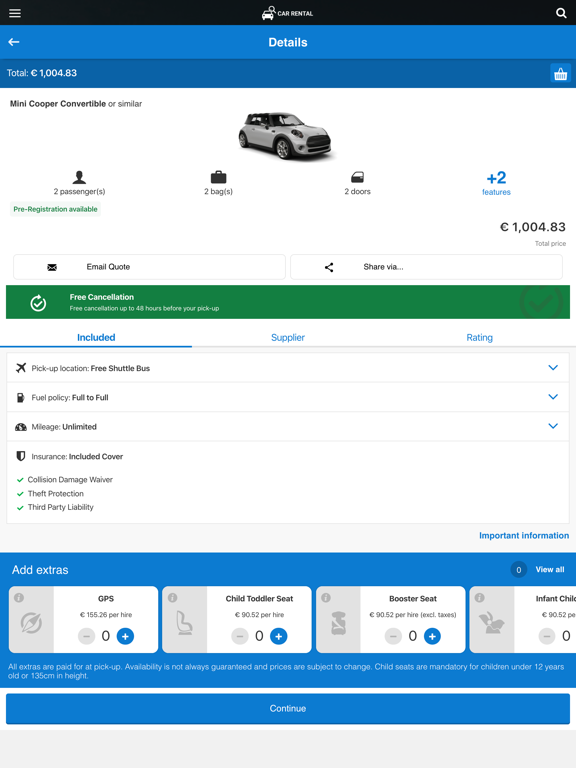
Task: Increase Child Toddler Seat quantity
Action: click(x=279, y=636)
